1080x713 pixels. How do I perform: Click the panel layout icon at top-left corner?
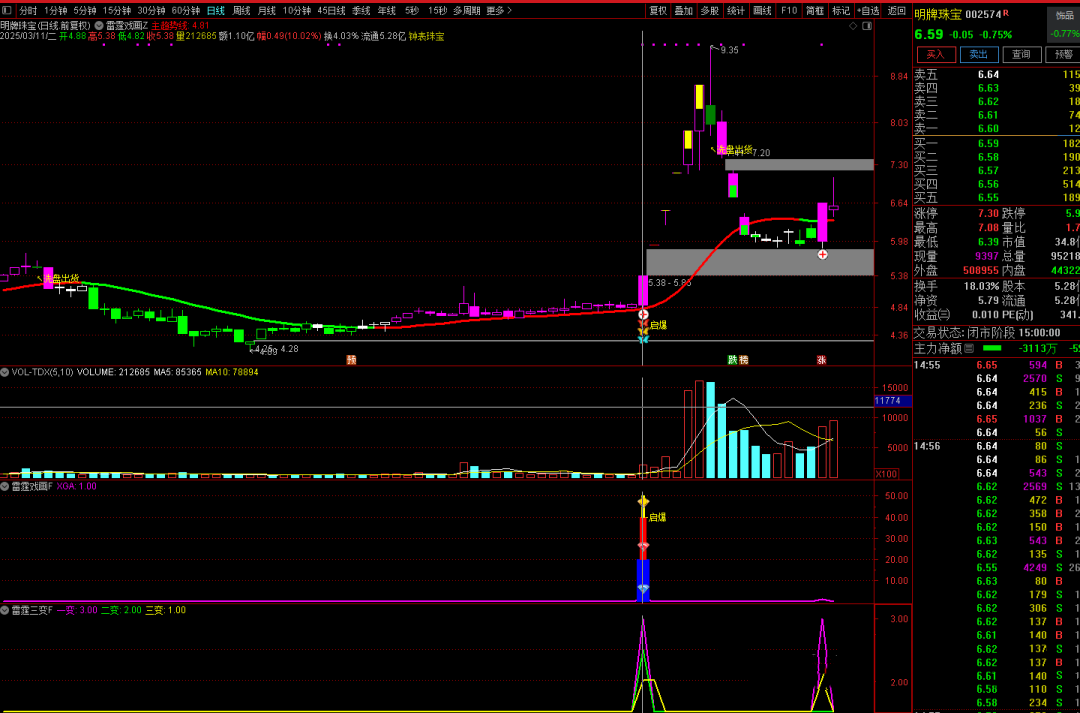7,10
